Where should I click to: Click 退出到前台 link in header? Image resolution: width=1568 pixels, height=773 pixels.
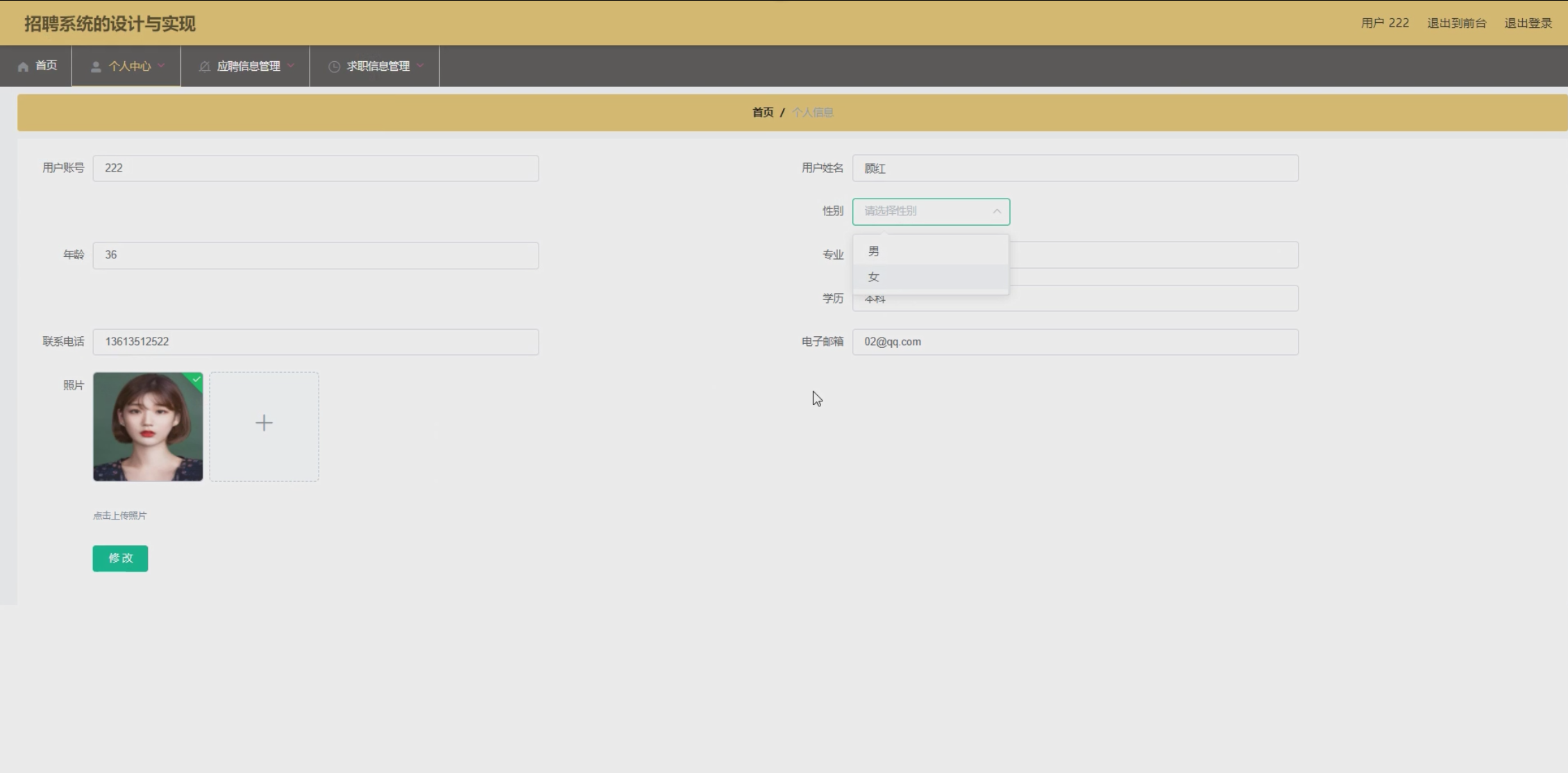(1456, 23)
